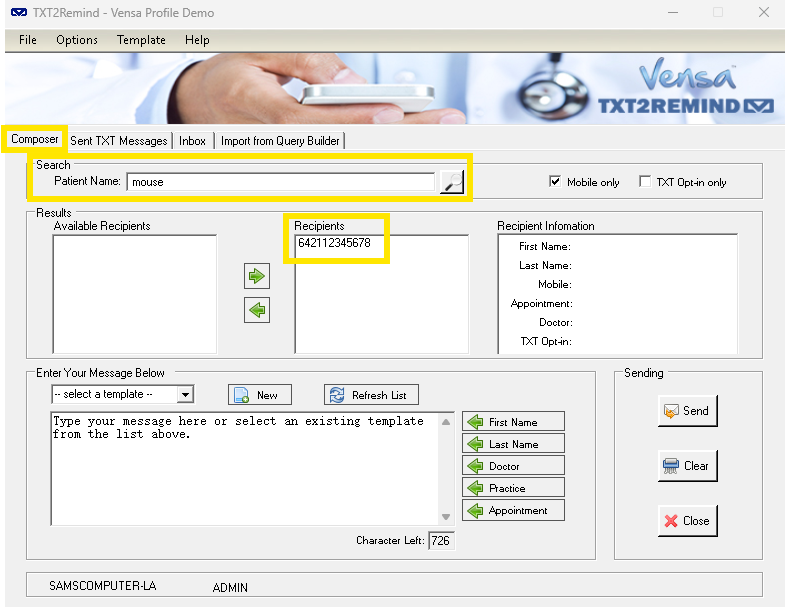
Task: Click inside the message text area
Action: click(245, 469)
